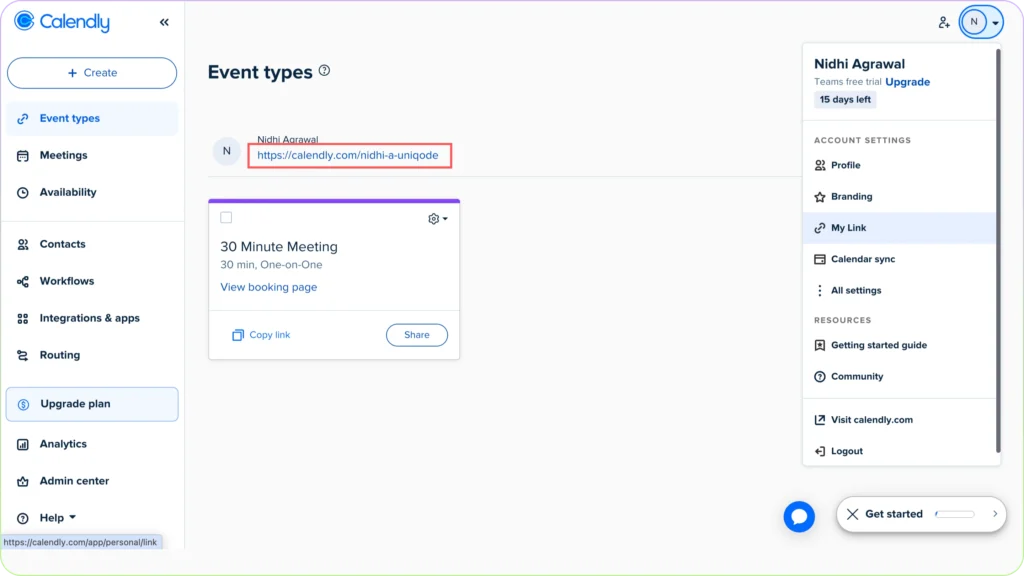Open View booking page link
This screenshot has height=576, width=1024.
pyautogui.click(x=268, y=287)
